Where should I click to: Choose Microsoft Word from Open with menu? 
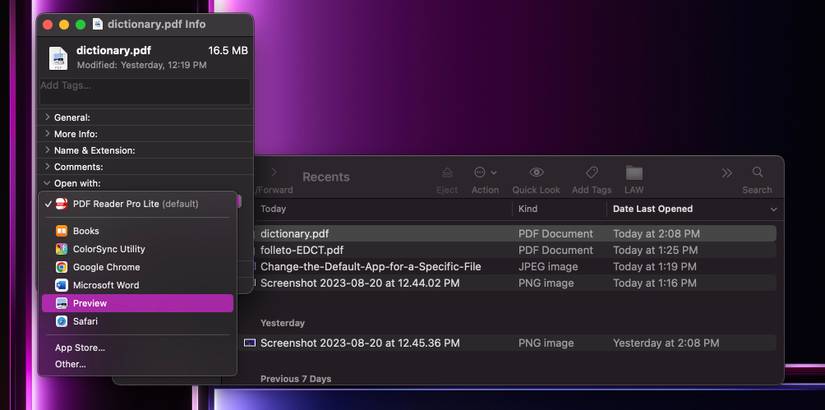137,285
